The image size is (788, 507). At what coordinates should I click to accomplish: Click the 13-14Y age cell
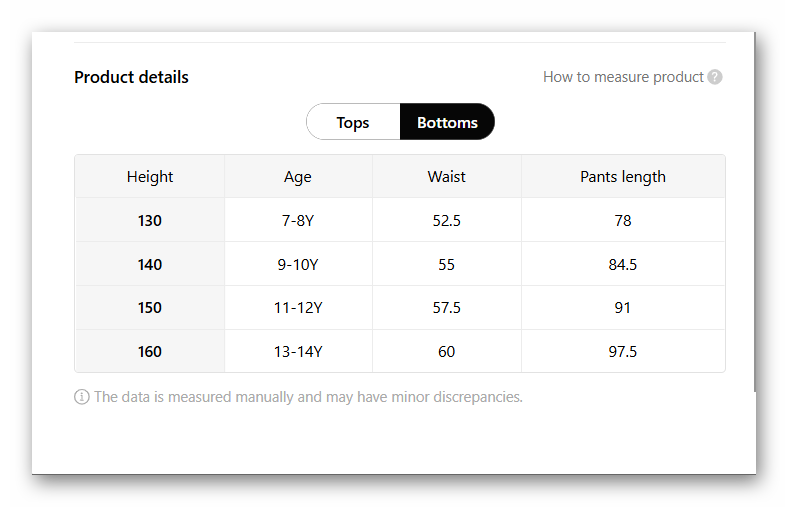(x=298, y=352)
